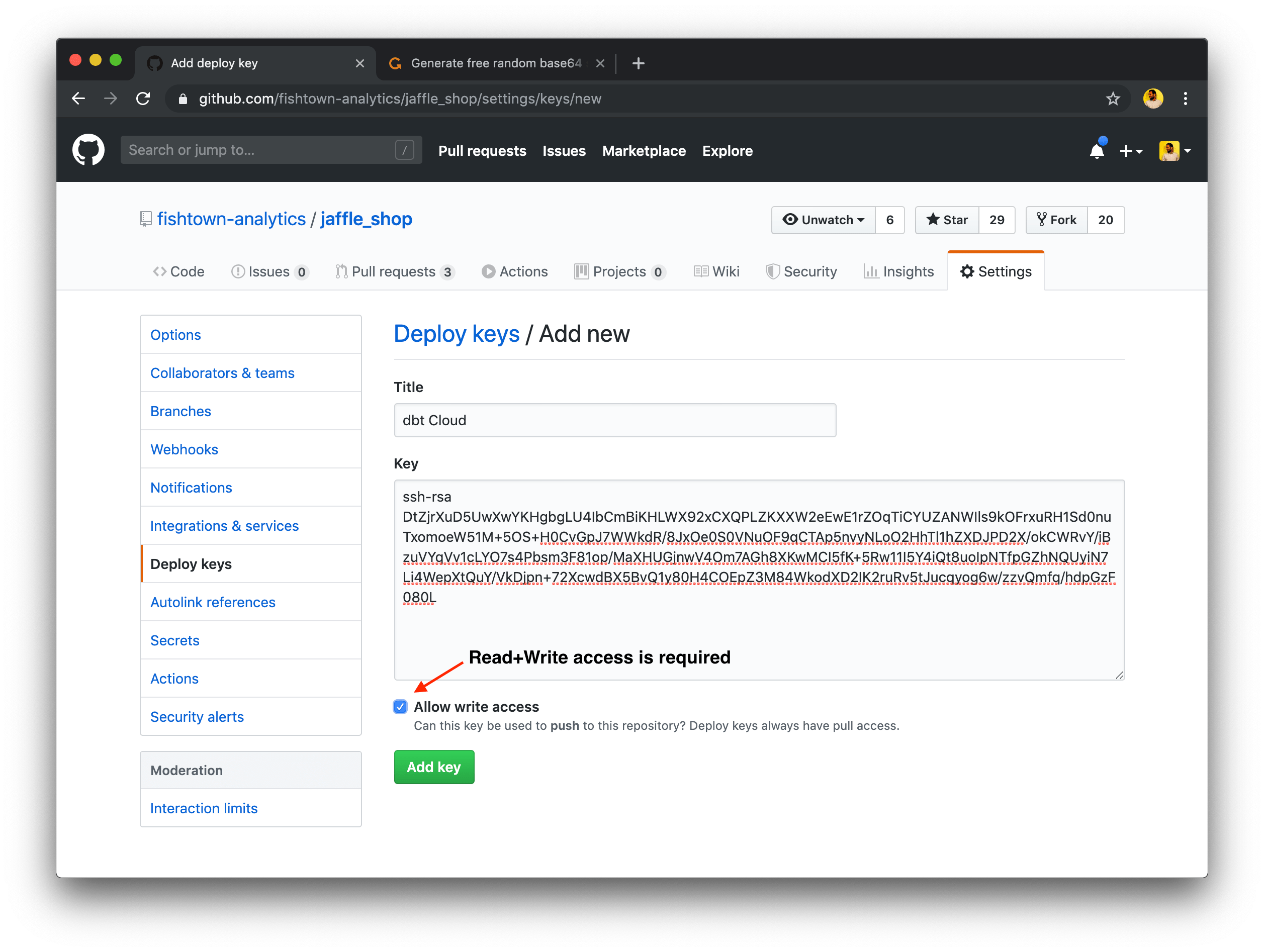The image size is (1264, 952).
Task: Select the Deploy keys sidebar item
Action: pos(190,563)
